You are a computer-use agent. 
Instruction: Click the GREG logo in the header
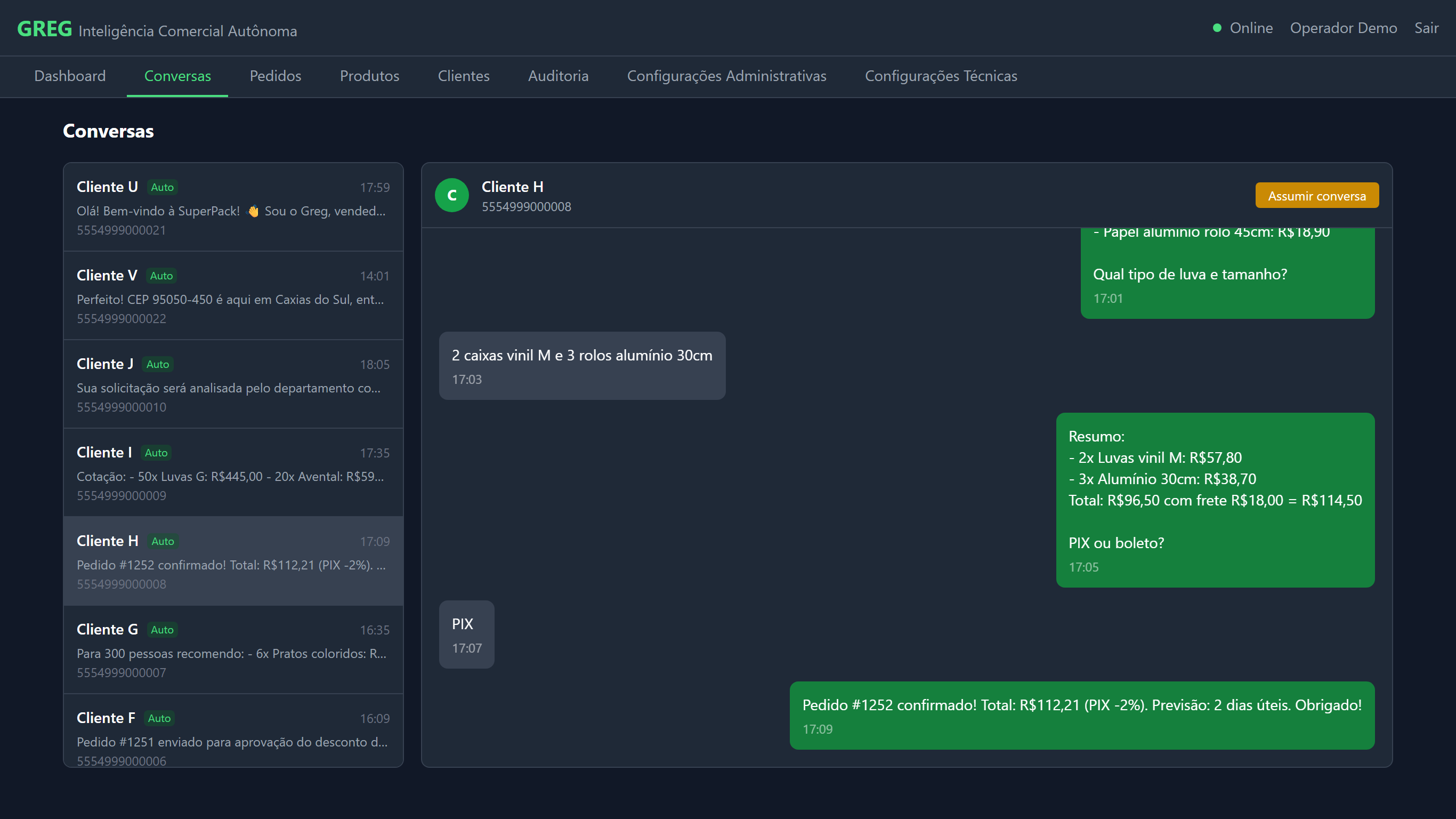click(x=45, y=29)
